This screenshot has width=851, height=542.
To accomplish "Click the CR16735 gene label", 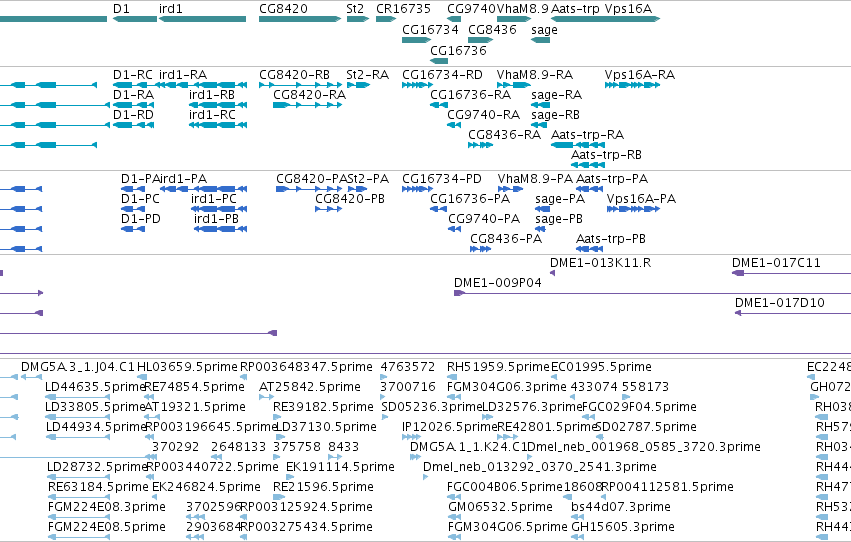I will [x=403, y=9].
